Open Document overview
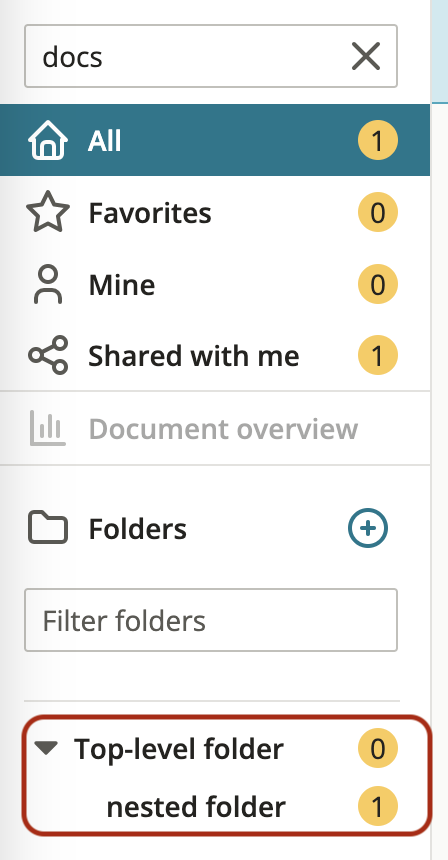448x860 pixels. [215, 428]
